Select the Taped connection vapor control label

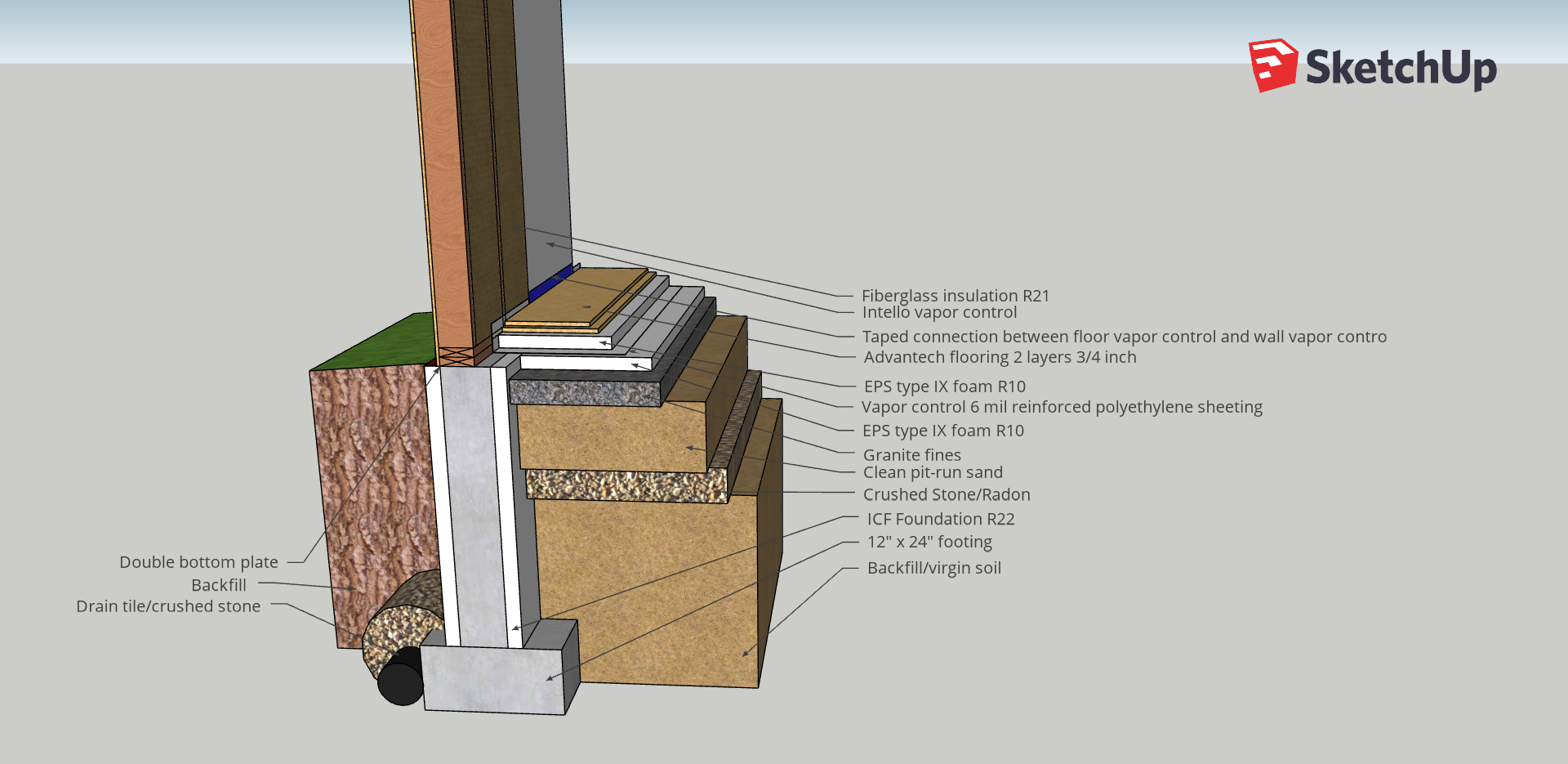[1124, 337]
